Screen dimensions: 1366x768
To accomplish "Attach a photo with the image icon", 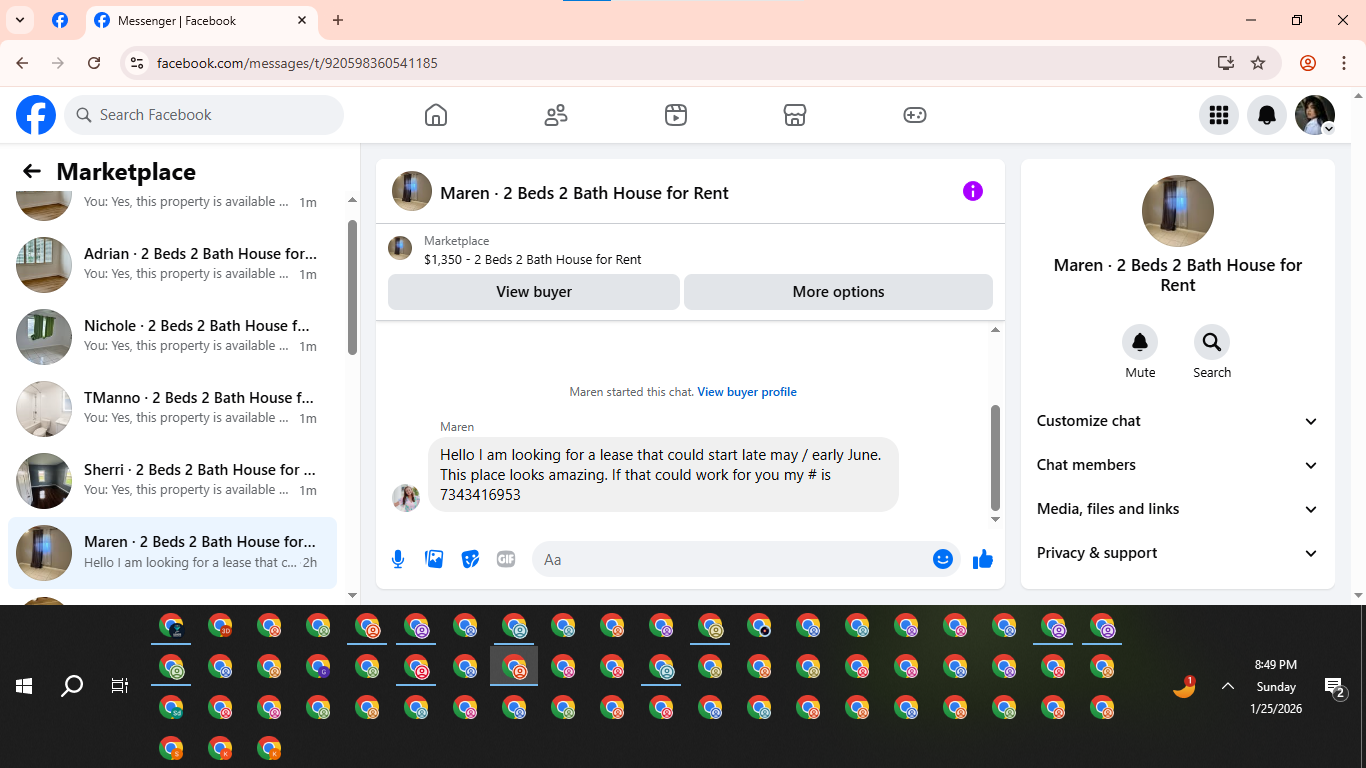I will coord(434,559).
